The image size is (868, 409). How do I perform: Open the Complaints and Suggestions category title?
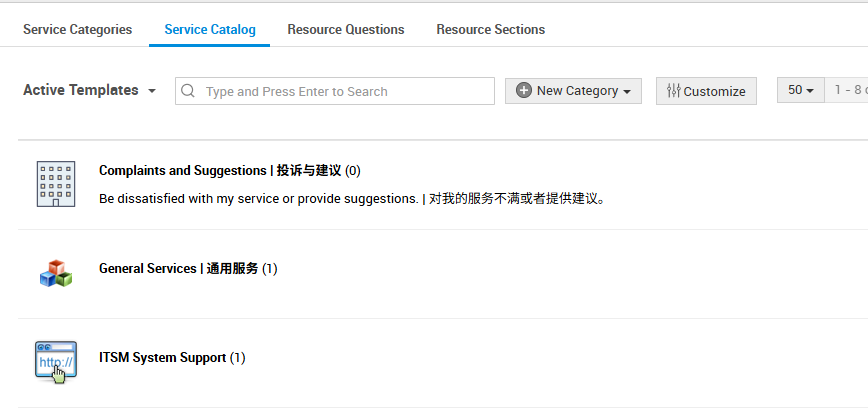(230, 170)
